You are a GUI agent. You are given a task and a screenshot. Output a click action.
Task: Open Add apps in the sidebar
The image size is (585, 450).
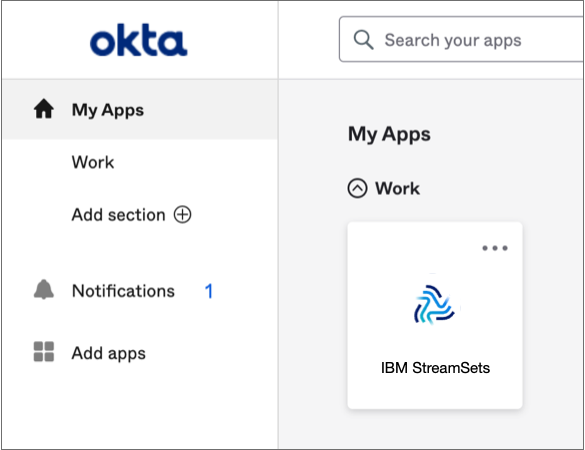pos(109,353)
